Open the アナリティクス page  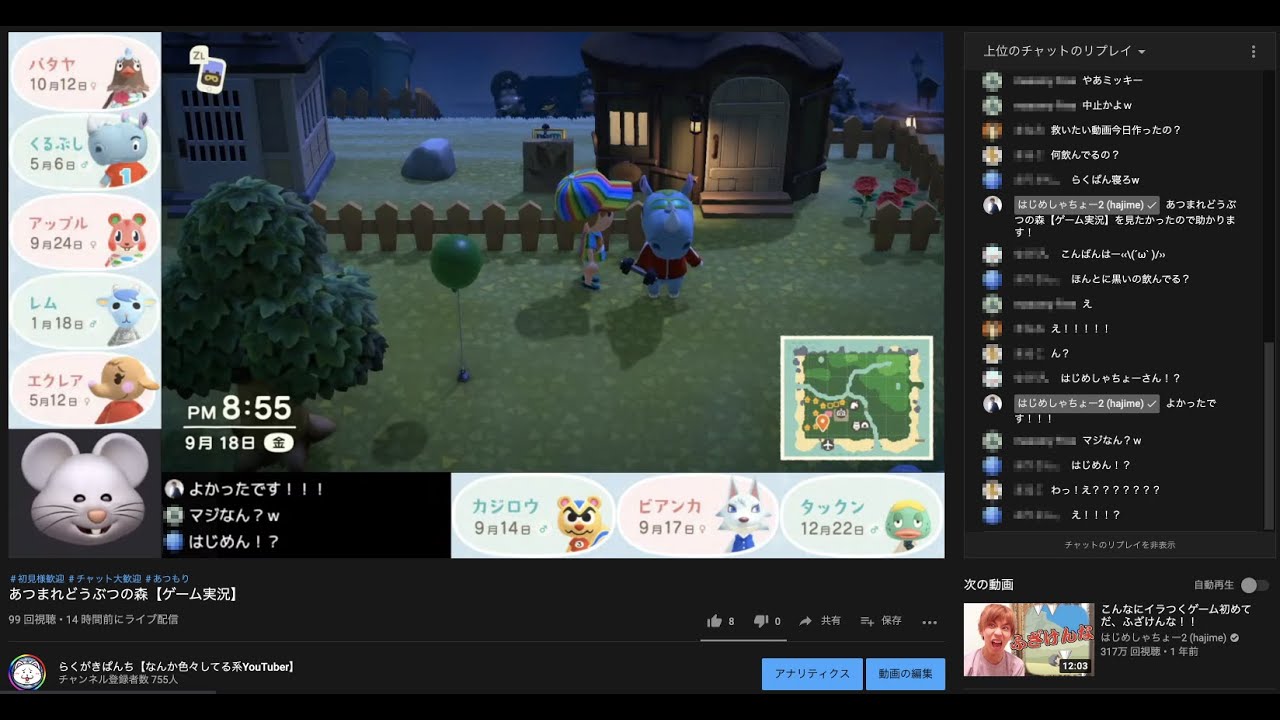pos(811,674)
